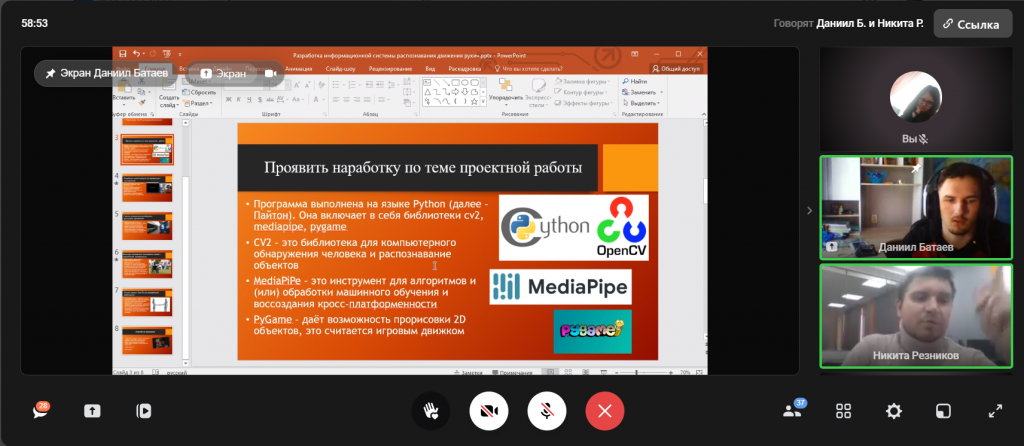Toggle italic К formatting
1024x446 pixels.
pyautogui.click(x=240, y=99)
